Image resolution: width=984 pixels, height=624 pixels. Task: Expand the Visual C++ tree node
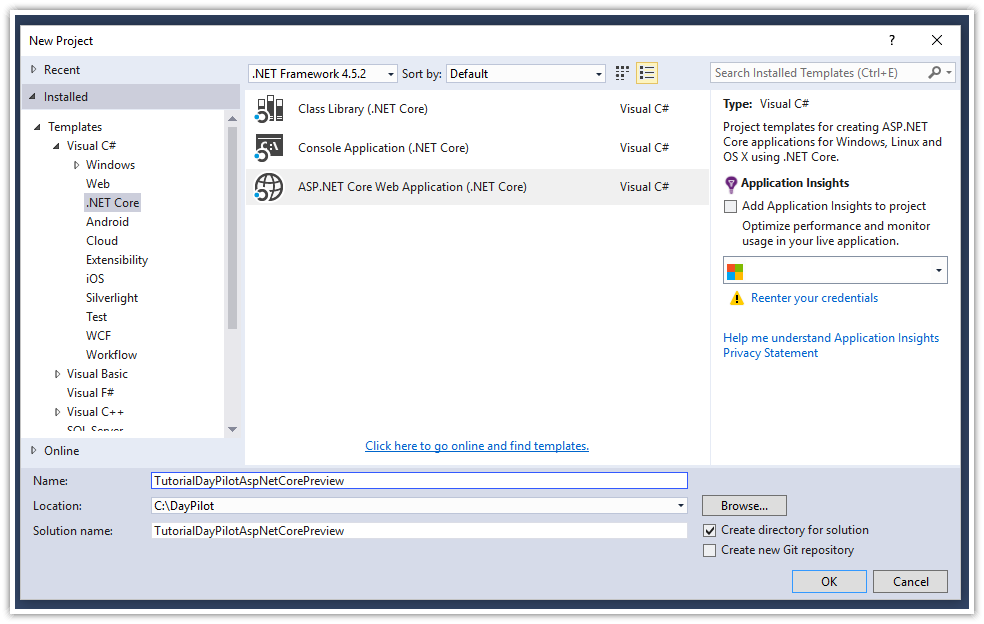pos(57,412)
